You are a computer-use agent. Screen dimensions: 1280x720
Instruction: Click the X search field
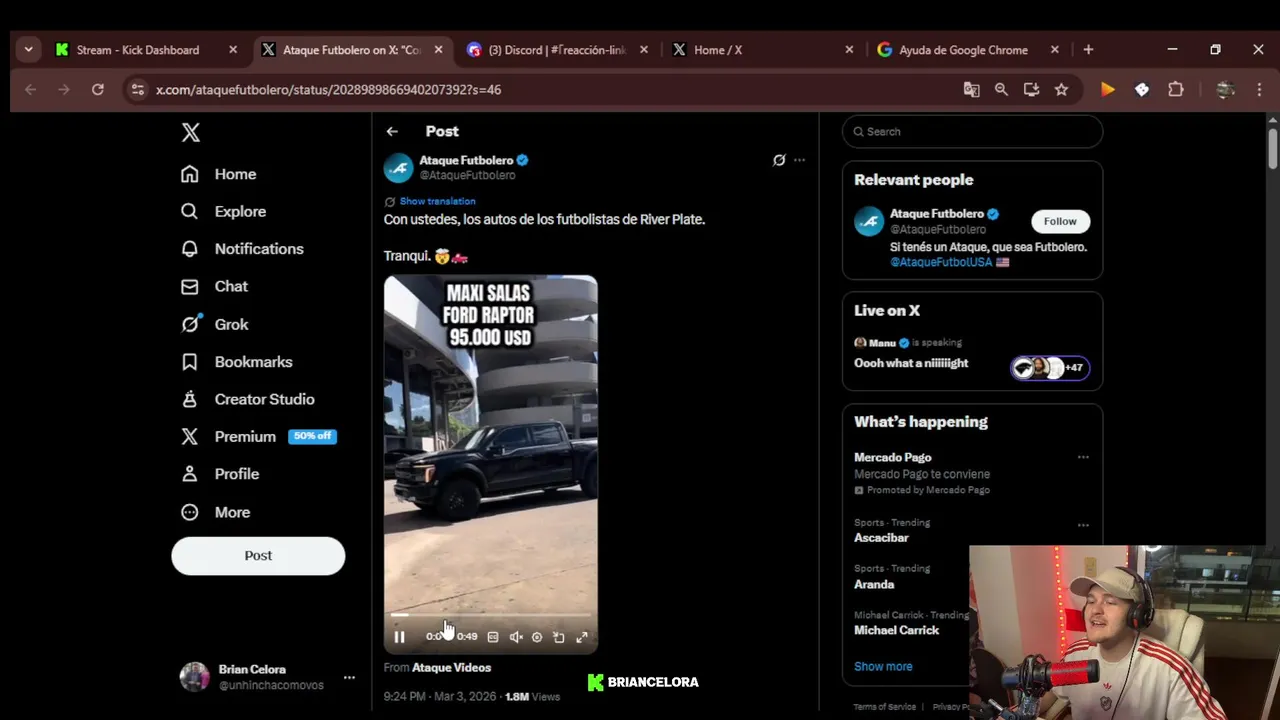(972, 131)
